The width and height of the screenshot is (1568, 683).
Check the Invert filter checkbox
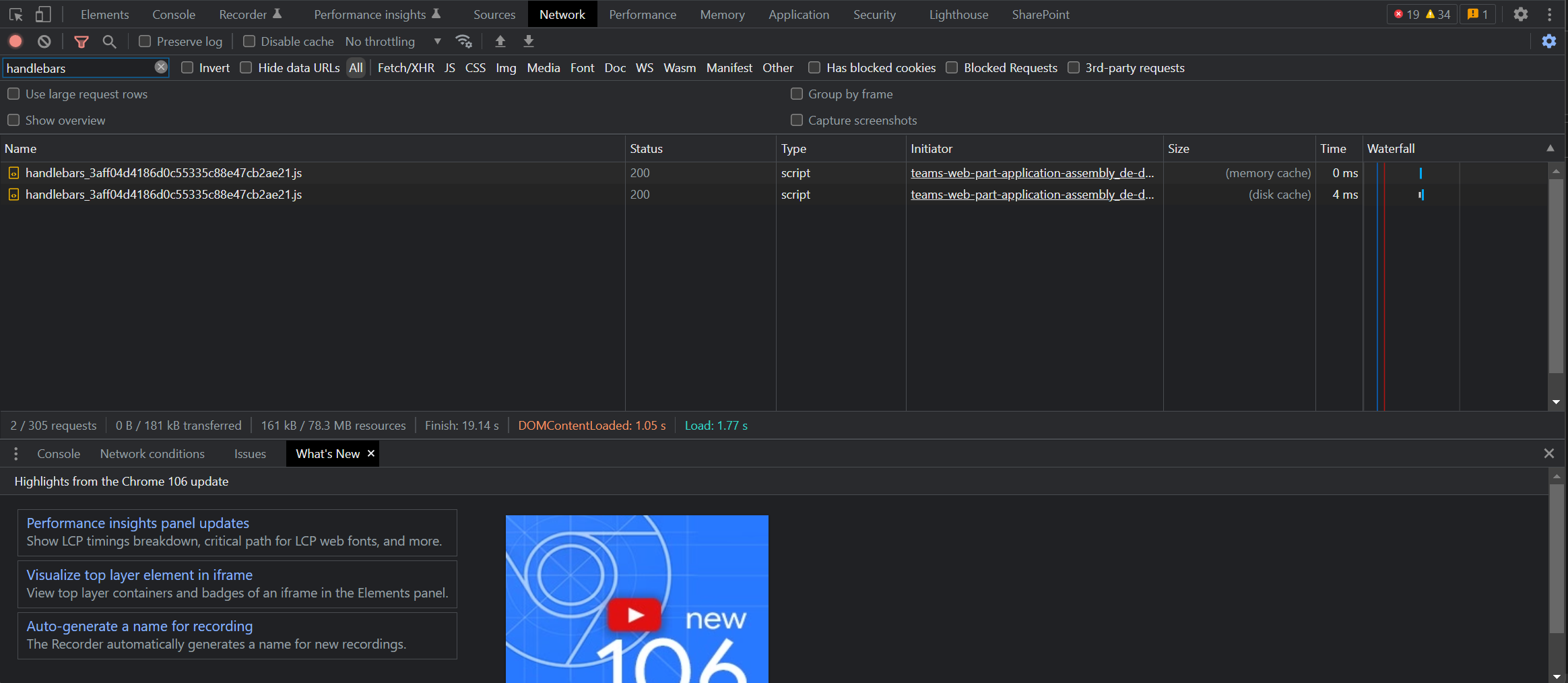pos(187,67)
